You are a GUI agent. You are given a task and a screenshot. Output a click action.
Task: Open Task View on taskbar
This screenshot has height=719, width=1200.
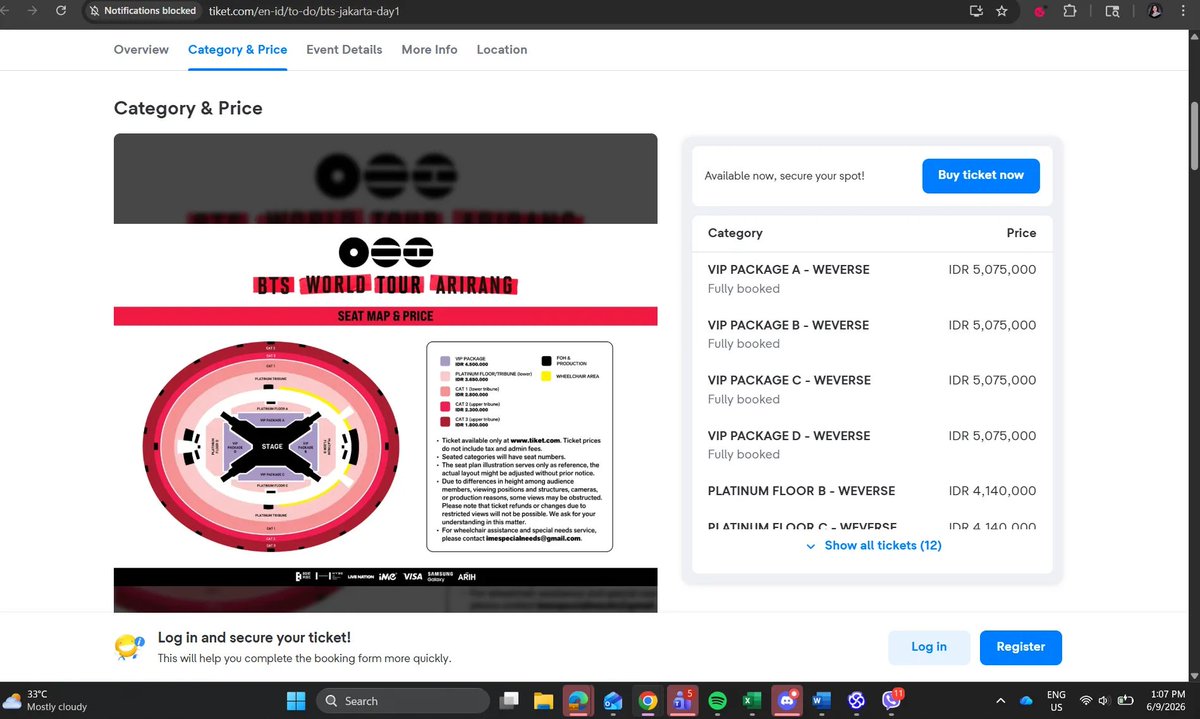click(510, 701)
